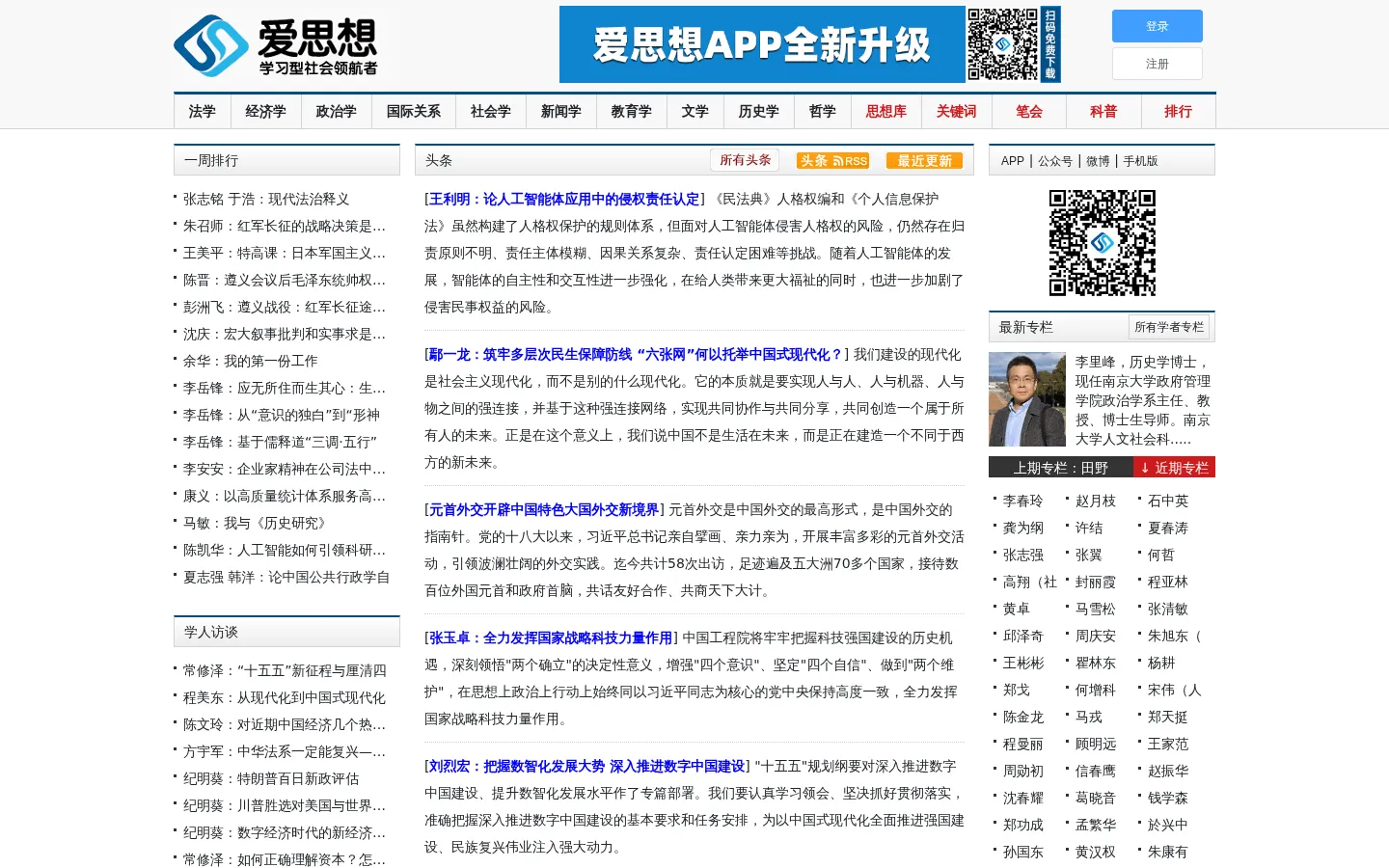The image size is (1389, 868).
Task: Open interview 纪明葵：特朗普百日新政评估
Action: coord(271,778)
